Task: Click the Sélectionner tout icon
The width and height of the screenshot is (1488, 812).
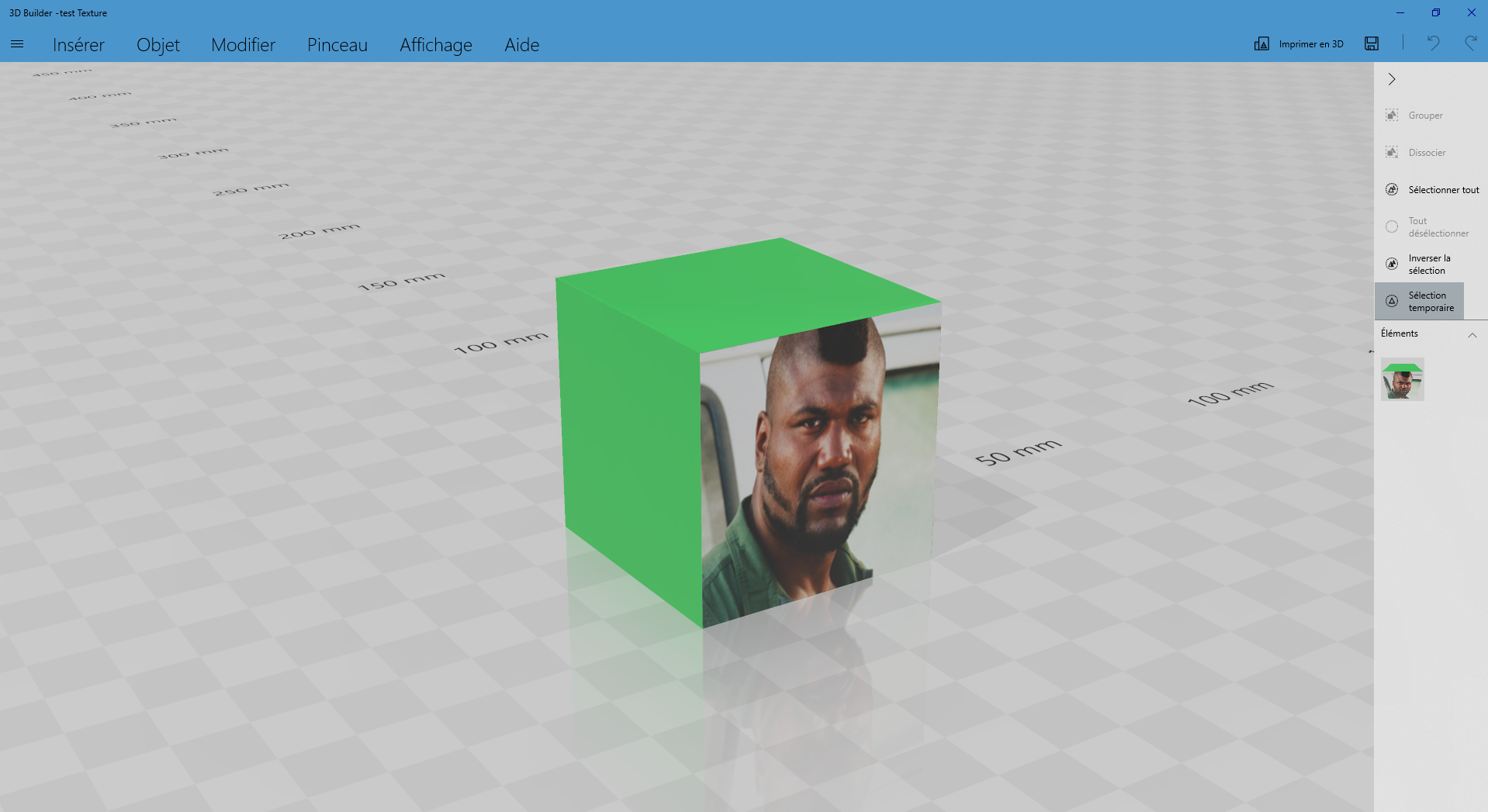Action: coord(1392,189)
